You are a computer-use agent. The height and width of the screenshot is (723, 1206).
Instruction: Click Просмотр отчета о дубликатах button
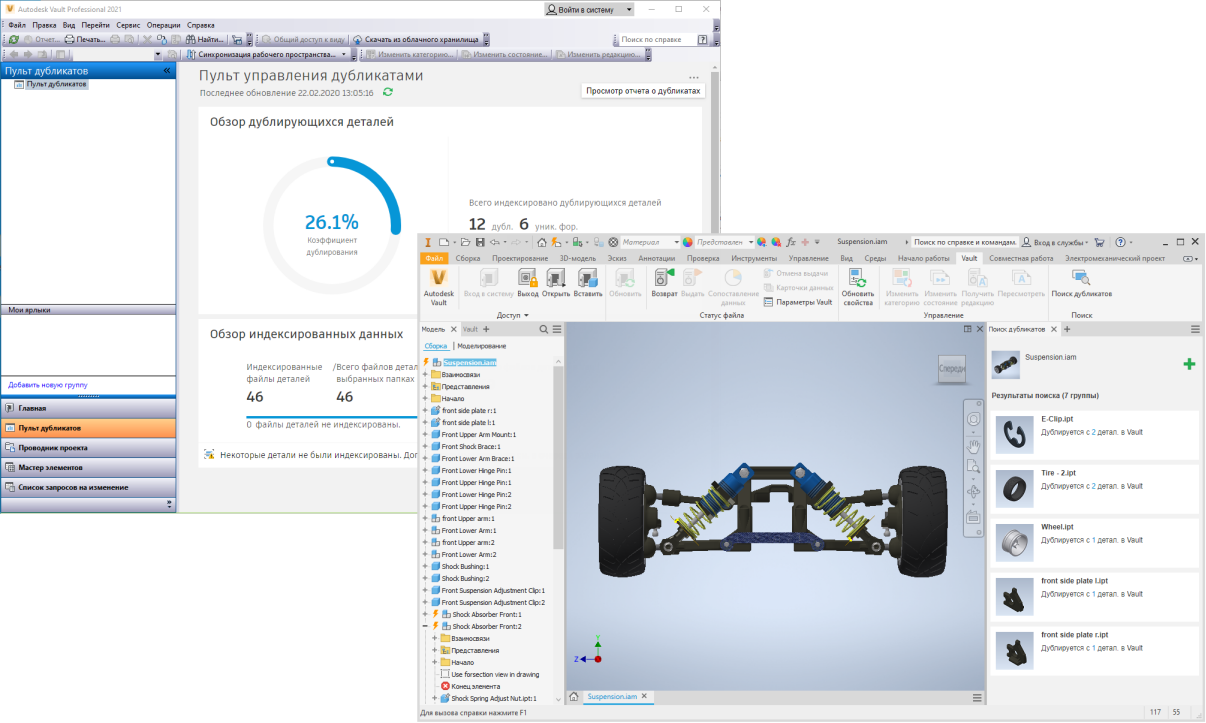click(644, 91)
